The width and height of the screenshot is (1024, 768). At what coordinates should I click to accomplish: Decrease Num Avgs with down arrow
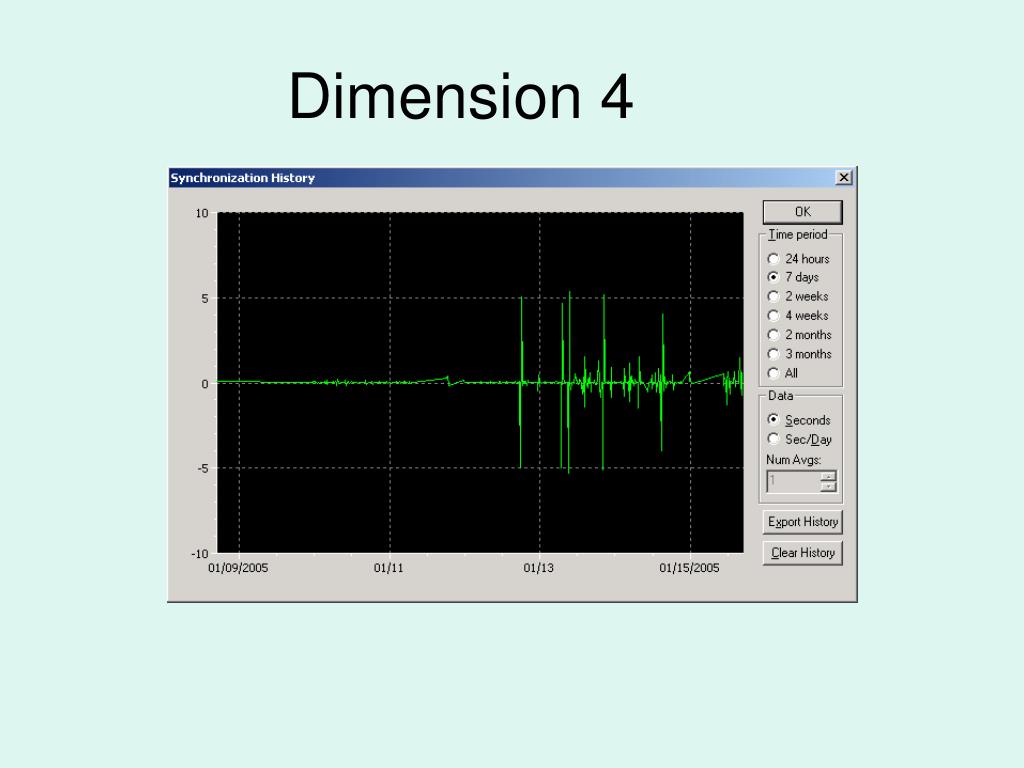pyautogui.click(x=828, y=487)
